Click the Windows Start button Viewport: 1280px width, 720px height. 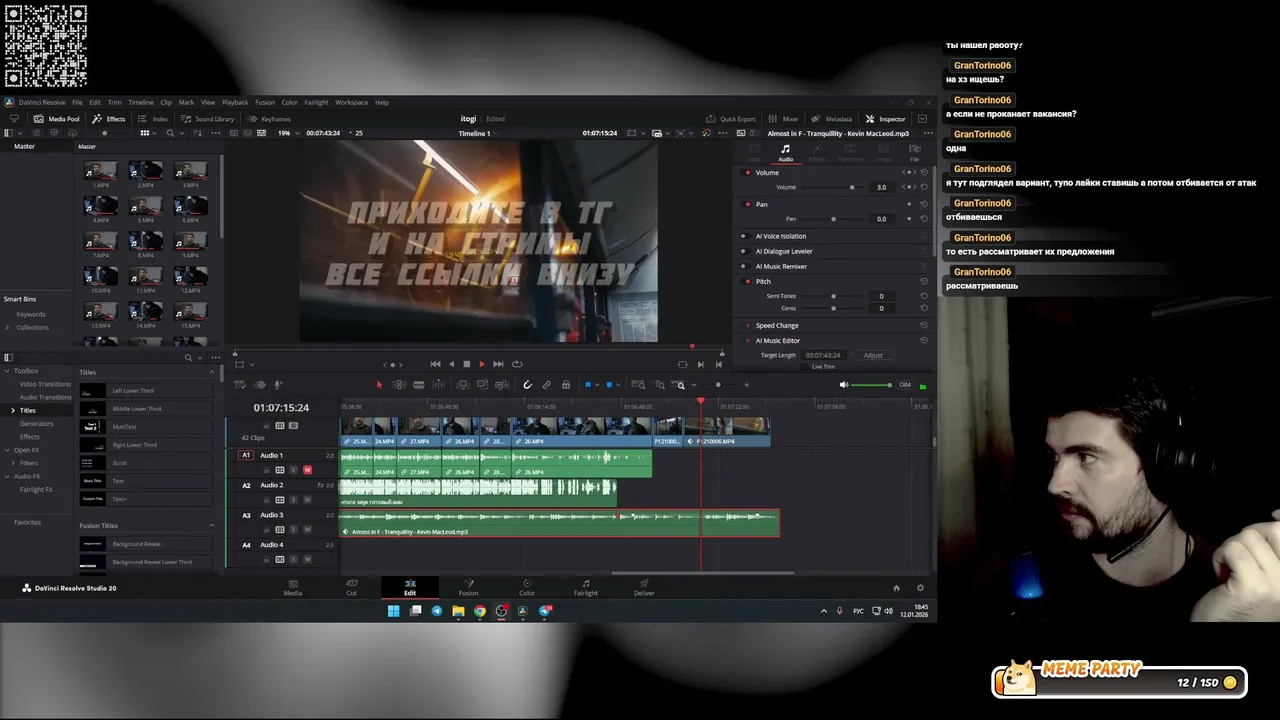[394, 611]
